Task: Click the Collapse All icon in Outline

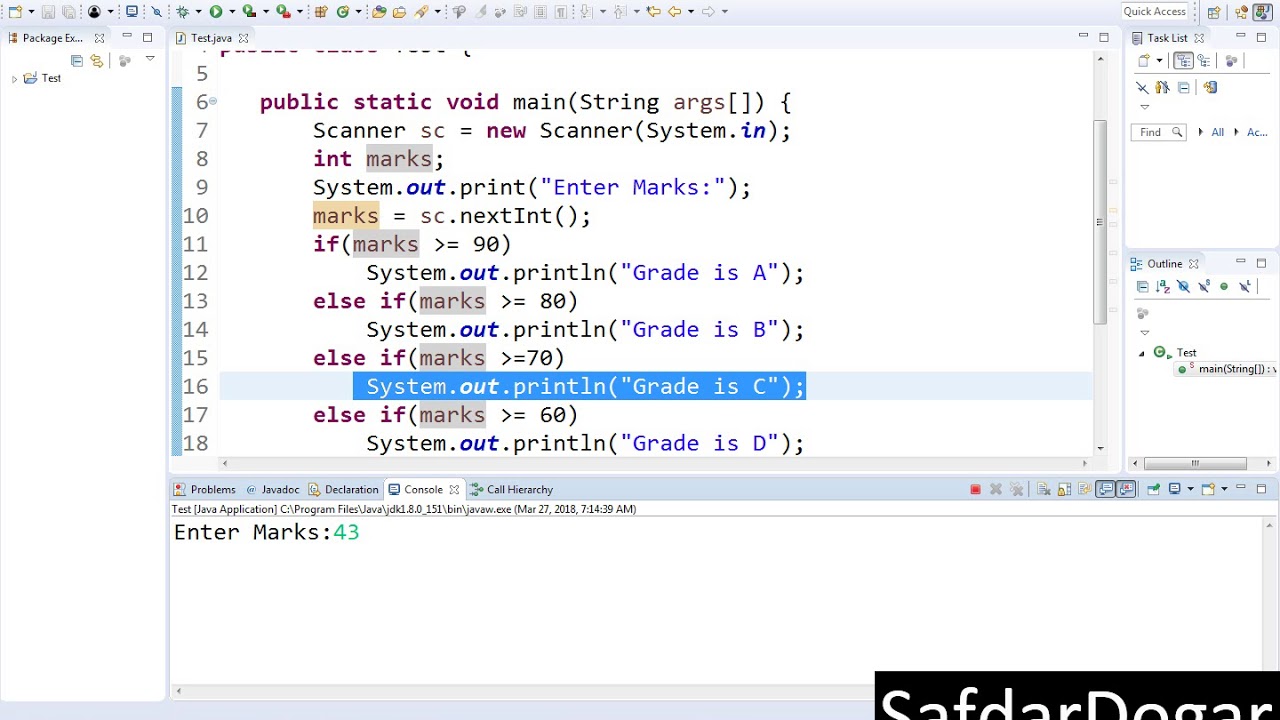Action: (1142, 287)
